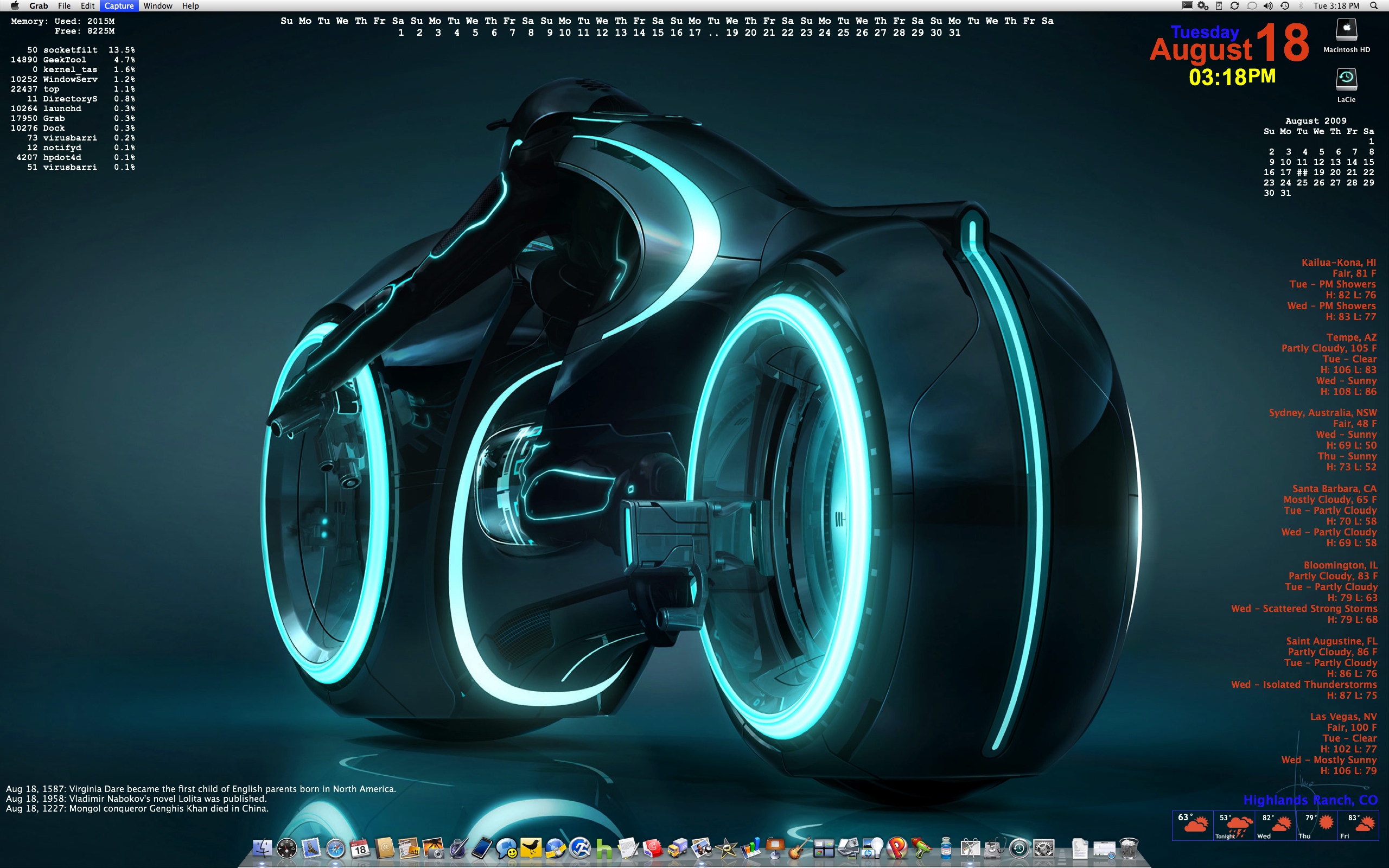Launch iCal from the dock
This screenshot has height=868, width=1389.
point(360,848)
